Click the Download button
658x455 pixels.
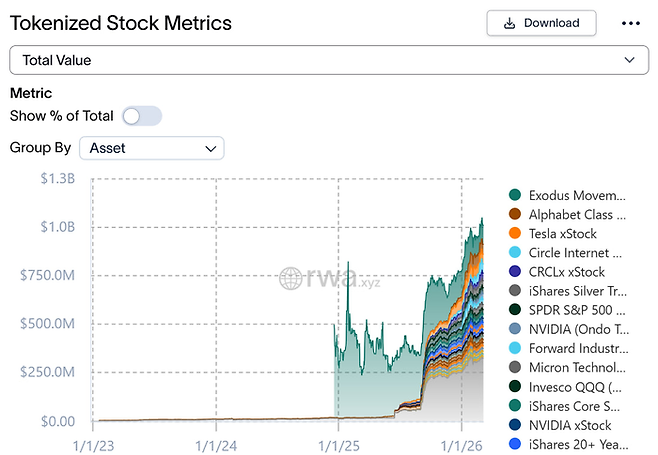[541, 23]
